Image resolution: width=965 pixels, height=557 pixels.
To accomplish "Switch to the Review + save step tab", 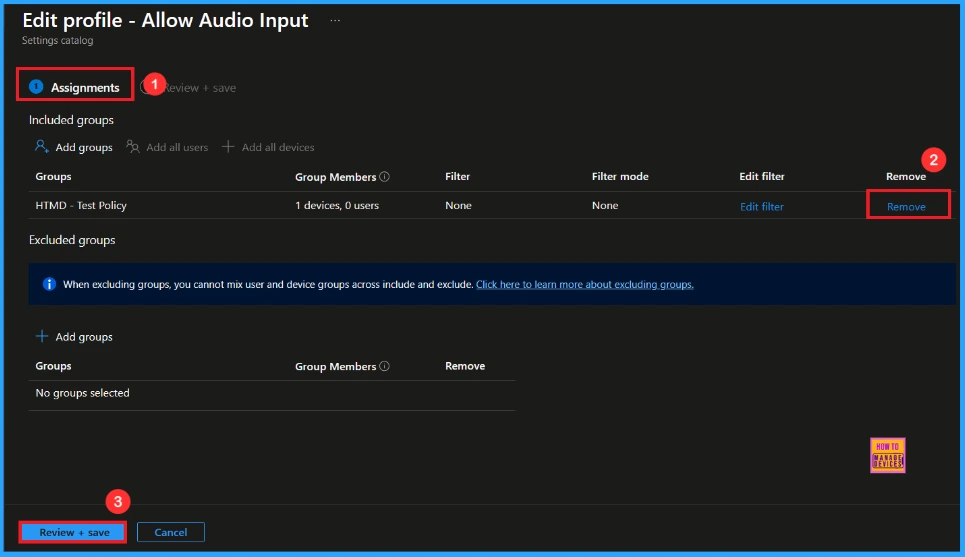I will [199, 88].
